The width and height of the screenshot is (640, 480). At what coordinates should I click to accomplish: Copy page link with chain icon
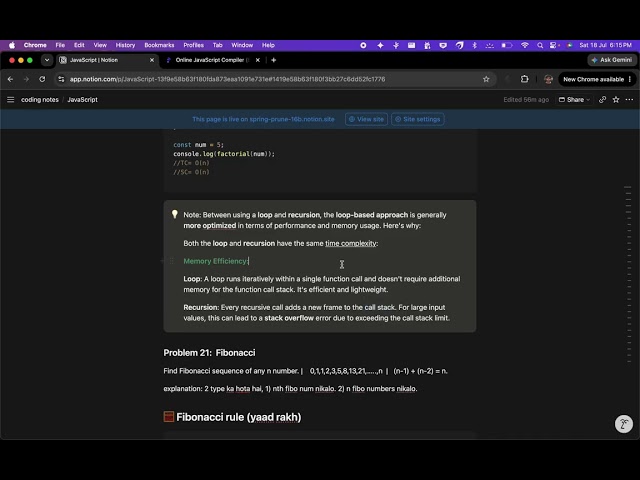[x=602, y=100]
